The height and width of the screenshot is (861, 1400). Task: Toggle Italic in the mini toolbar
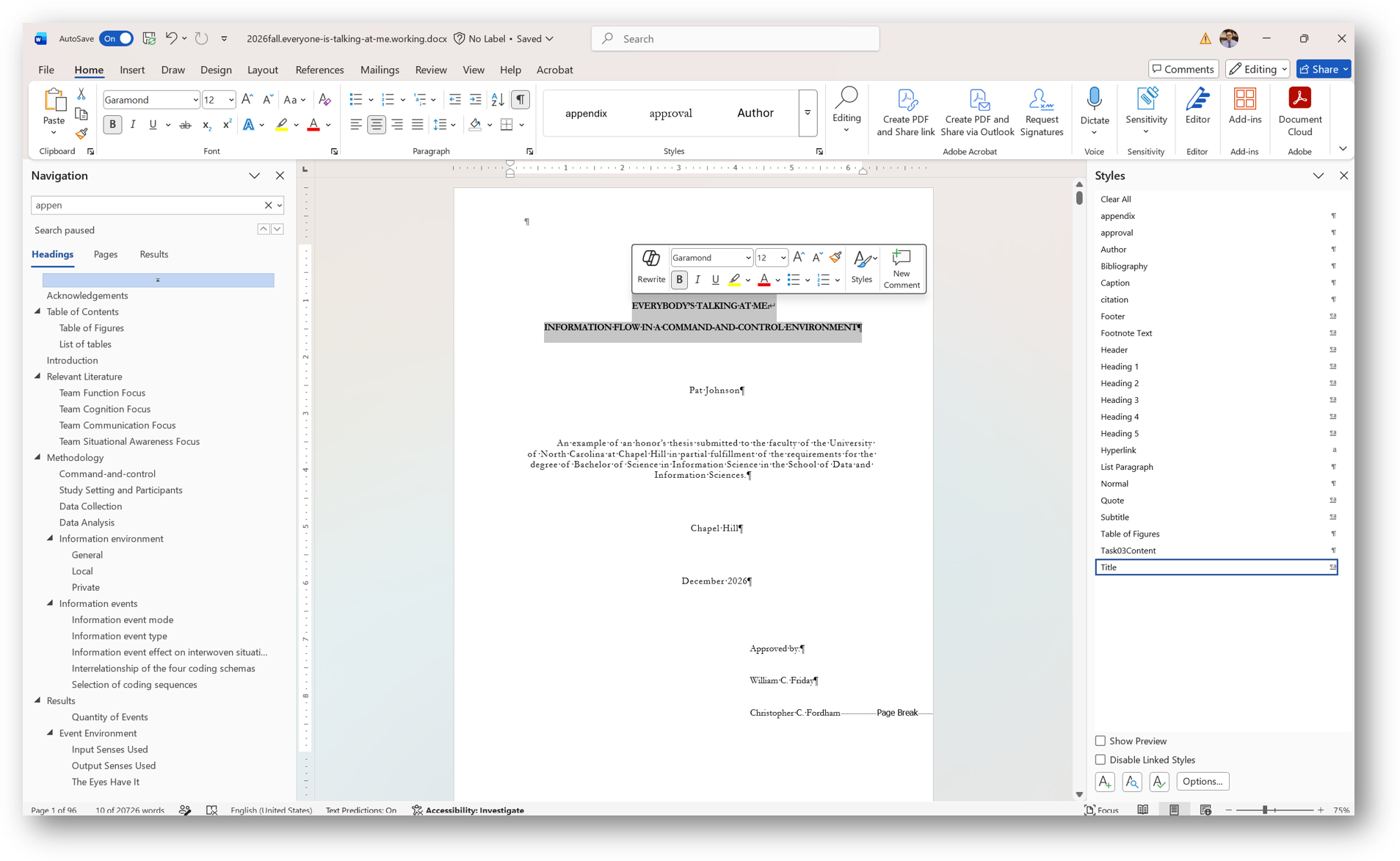[x=697, y=280]
